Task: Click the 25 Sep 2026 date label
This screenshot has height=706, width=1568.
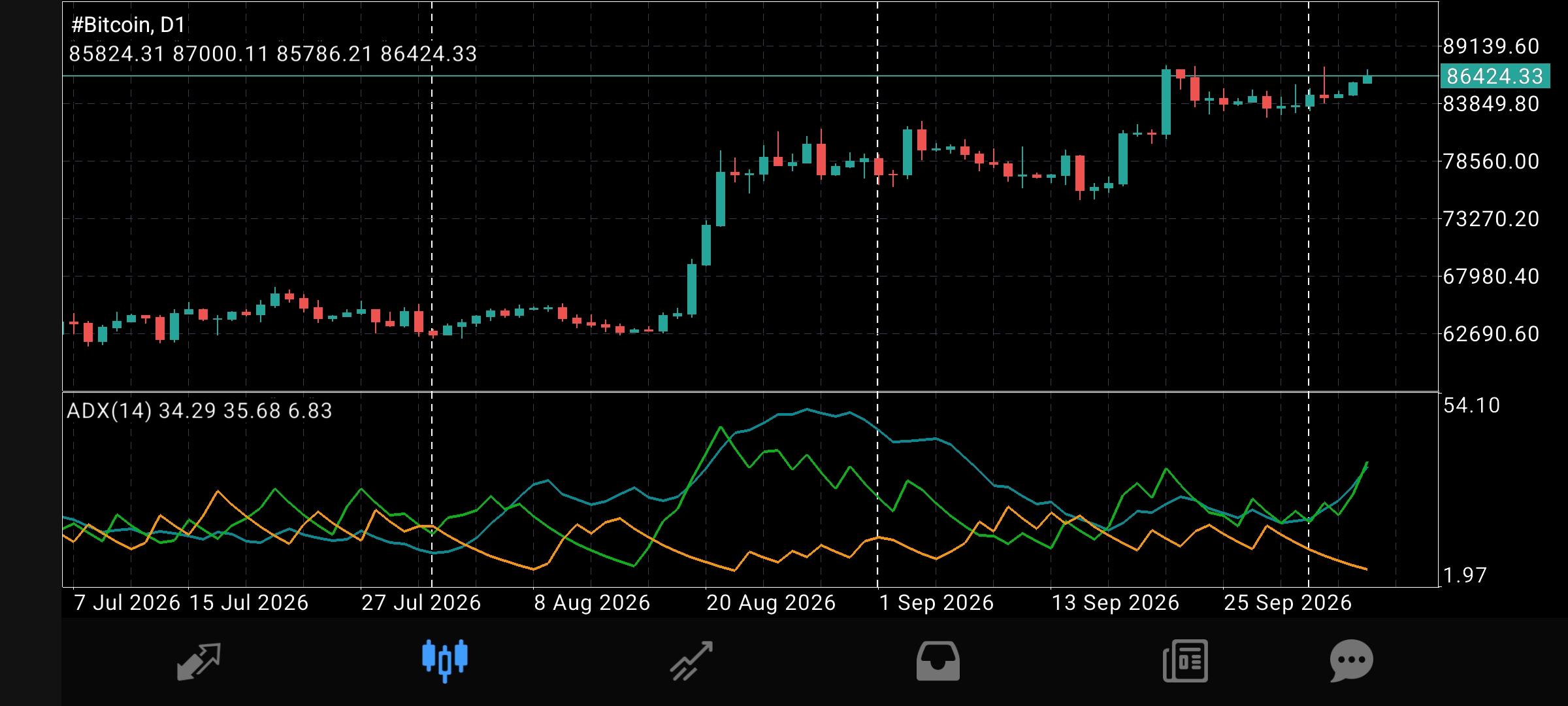Action: point(1288,603)
